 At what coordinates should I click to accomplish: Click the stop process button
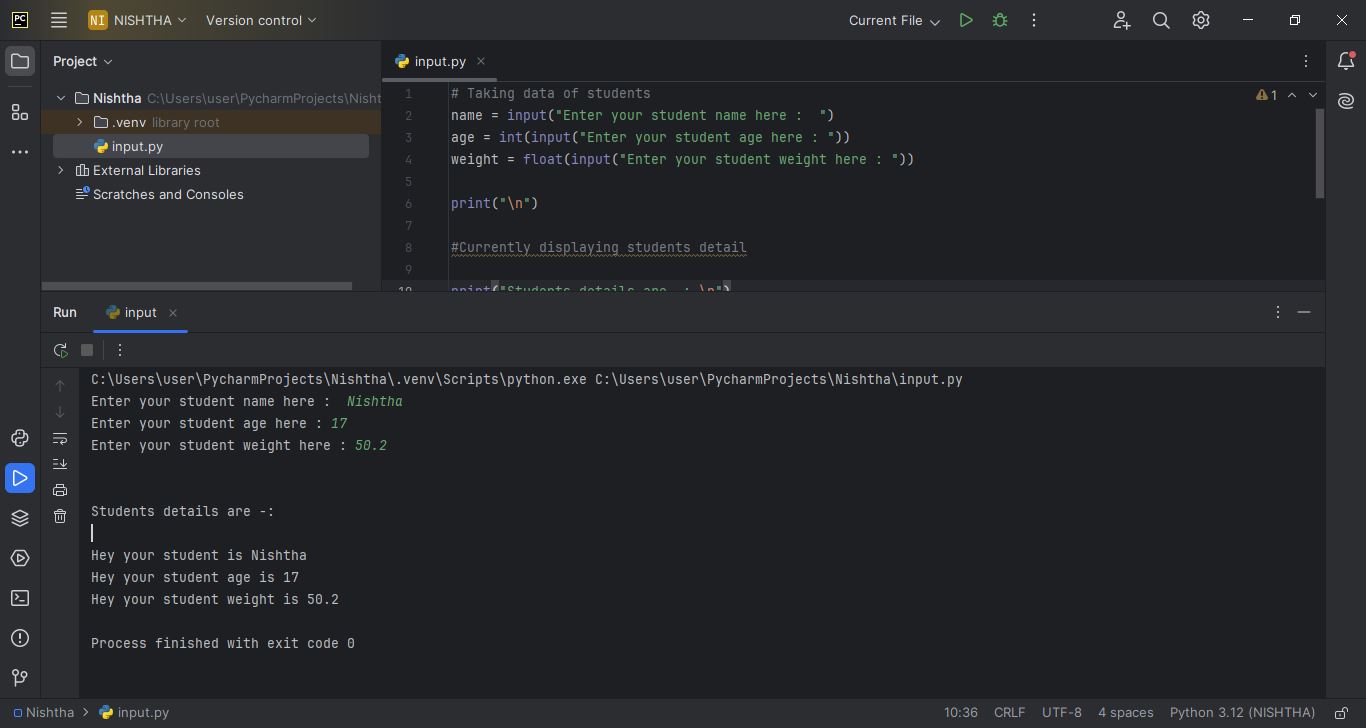pos(87,350)
